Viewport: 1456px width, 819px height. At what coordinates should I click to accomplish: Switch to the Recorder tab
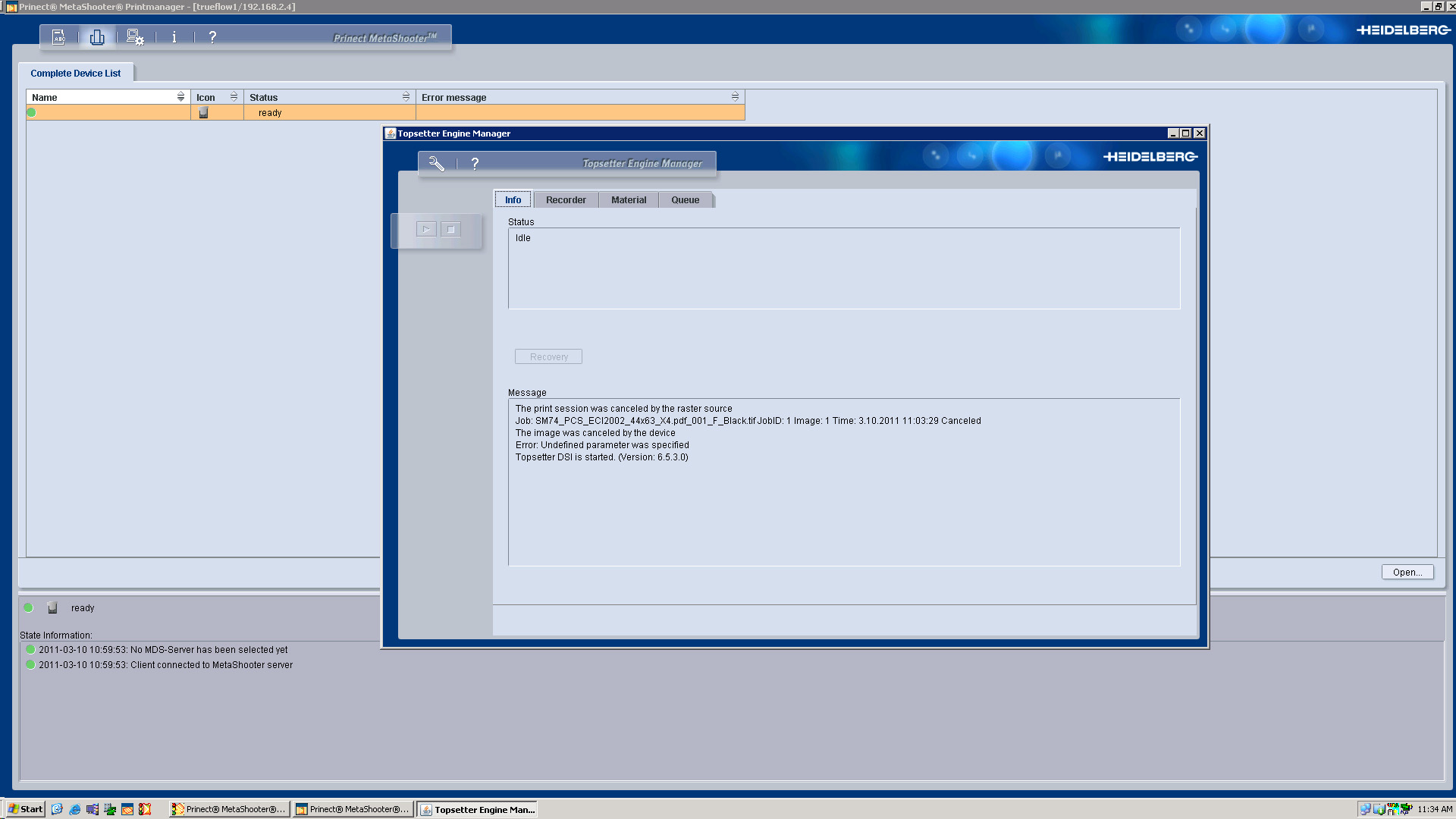tap(566, 199)
